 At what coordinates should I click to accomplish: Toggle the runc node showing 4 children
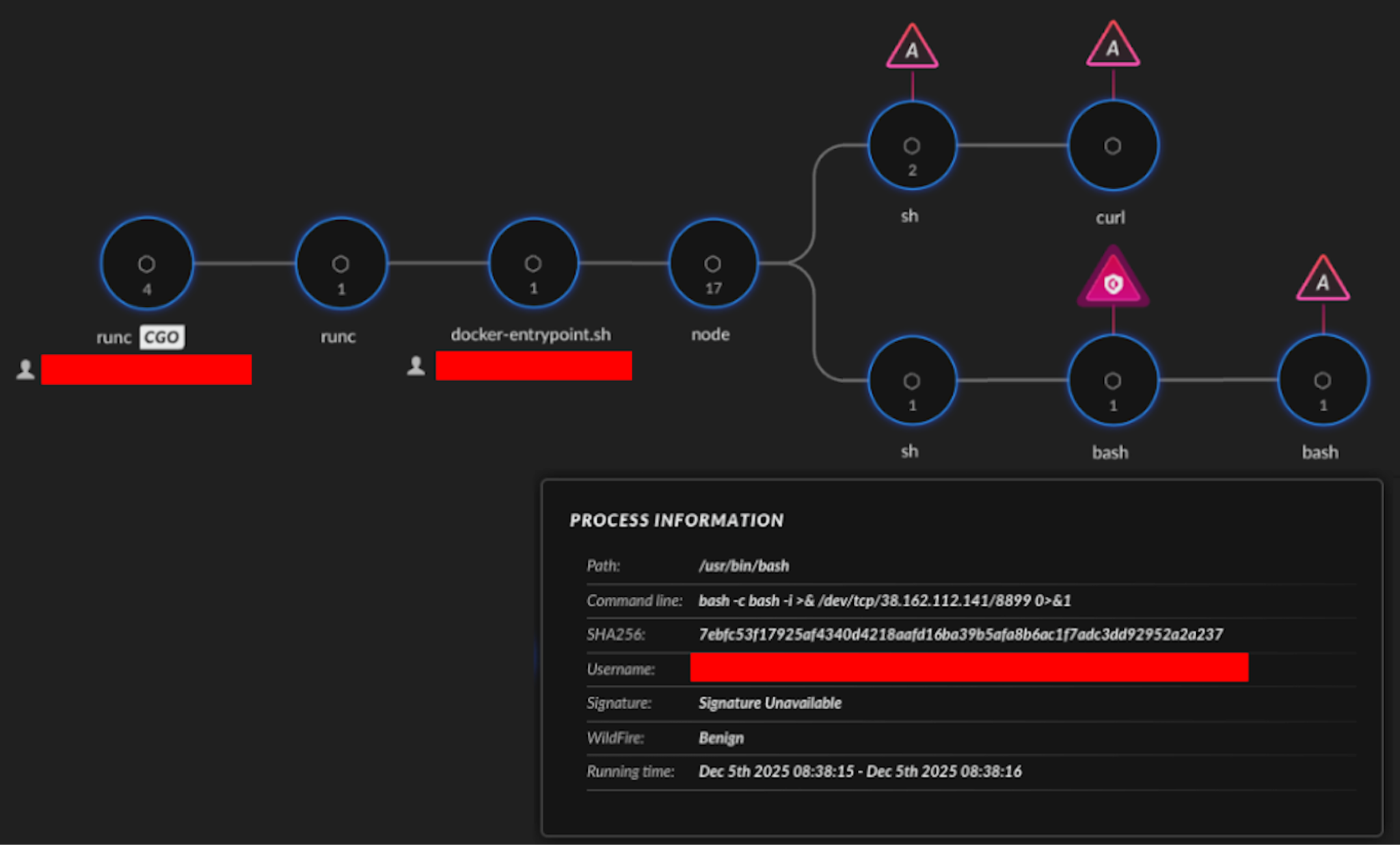click(x=146, y=265)
